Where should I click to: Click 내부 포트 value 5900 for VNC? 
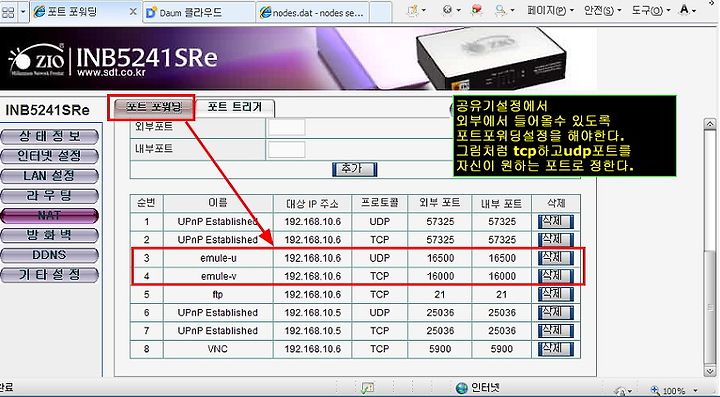point(501,349)
